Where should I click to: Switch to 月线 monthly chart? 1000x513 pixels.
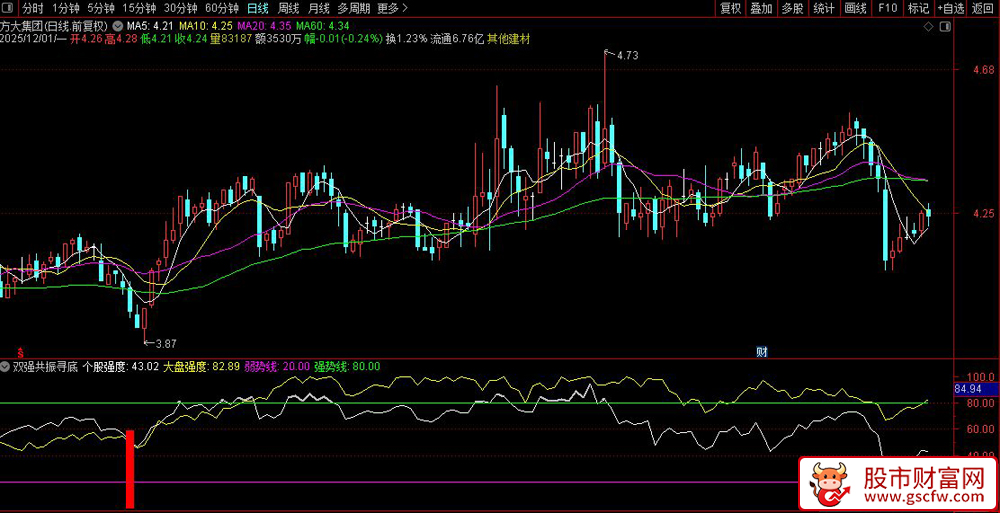[318, 8]
